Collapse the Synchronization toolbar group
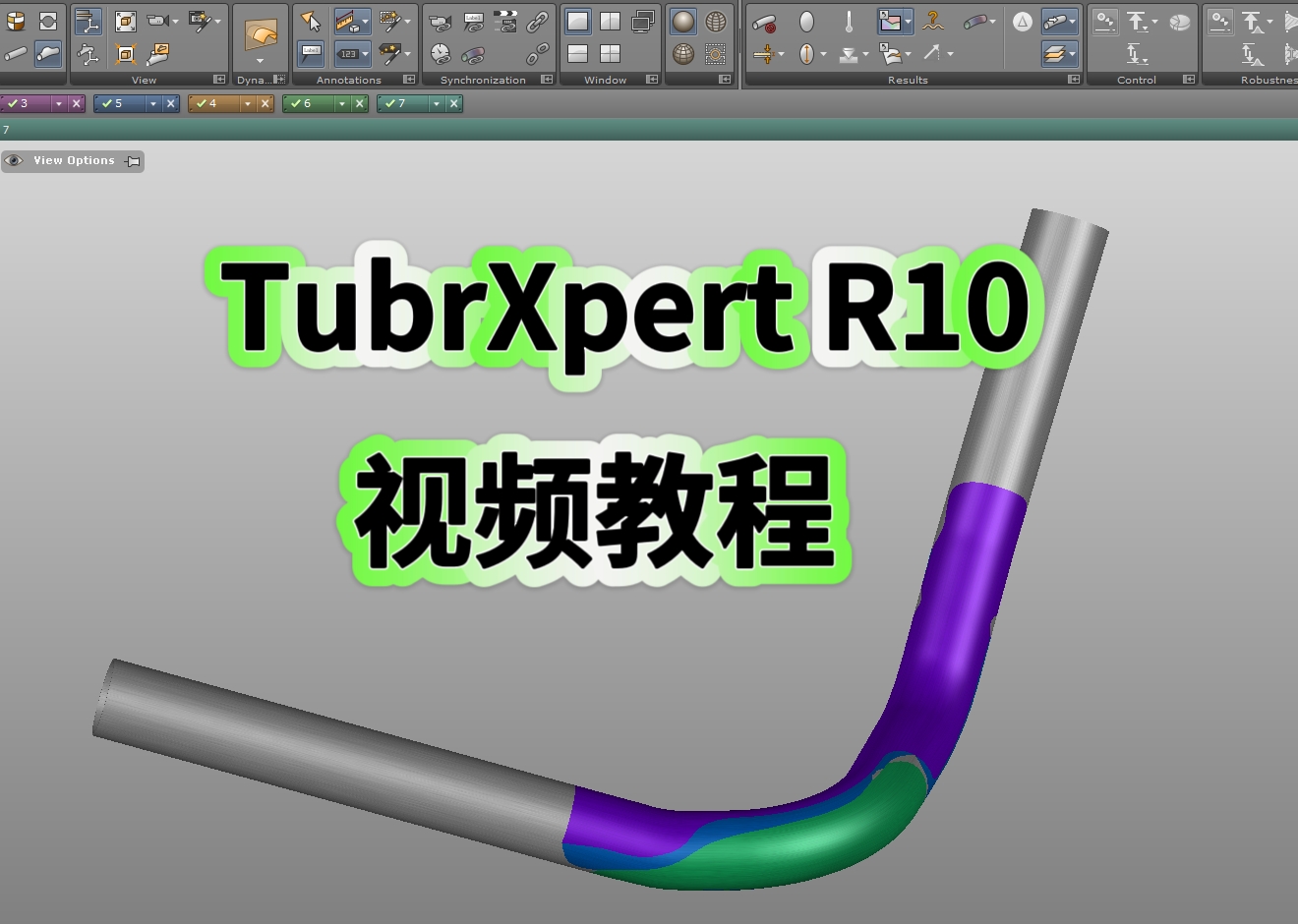Image resolution: width=1298 pixels, height=924 pixels. point(547,80)
